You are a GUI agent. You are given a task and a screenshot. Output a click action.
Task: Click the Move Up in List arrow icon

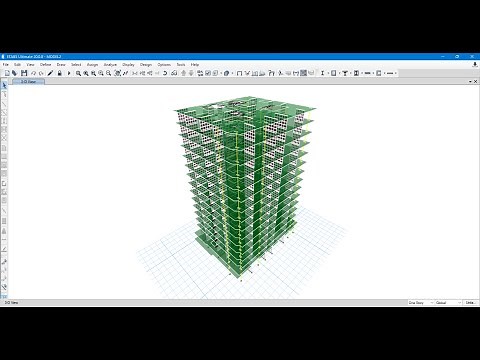(183, 73)
